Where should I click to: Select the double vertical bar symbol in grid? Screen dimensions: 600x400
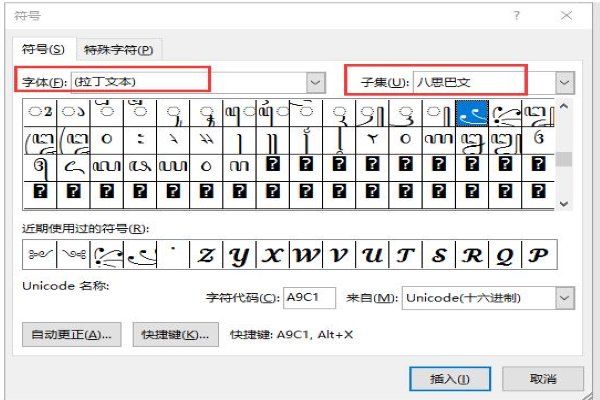click(x=272, y=140)
